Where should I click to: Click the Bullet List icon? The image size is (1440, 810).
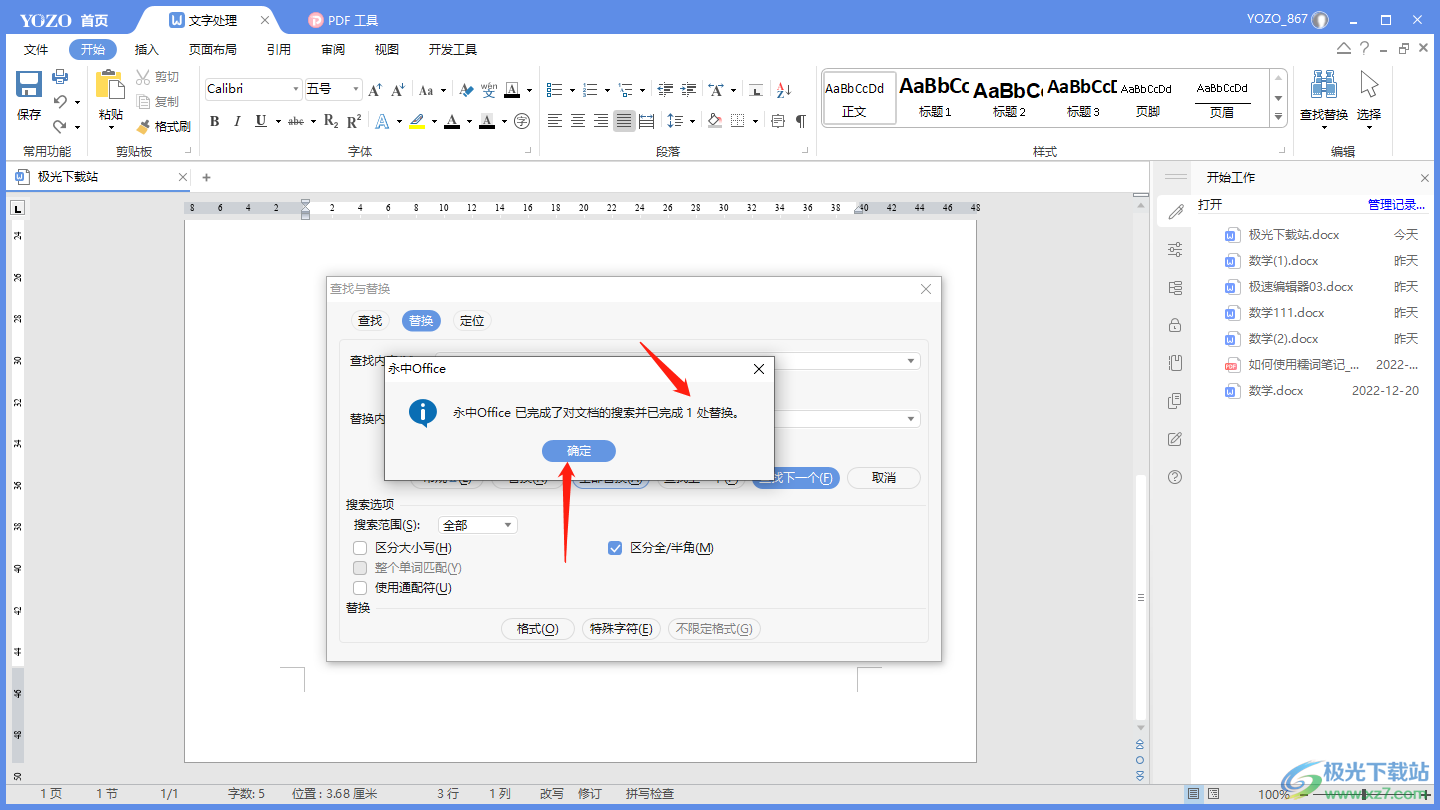(555, 90)
